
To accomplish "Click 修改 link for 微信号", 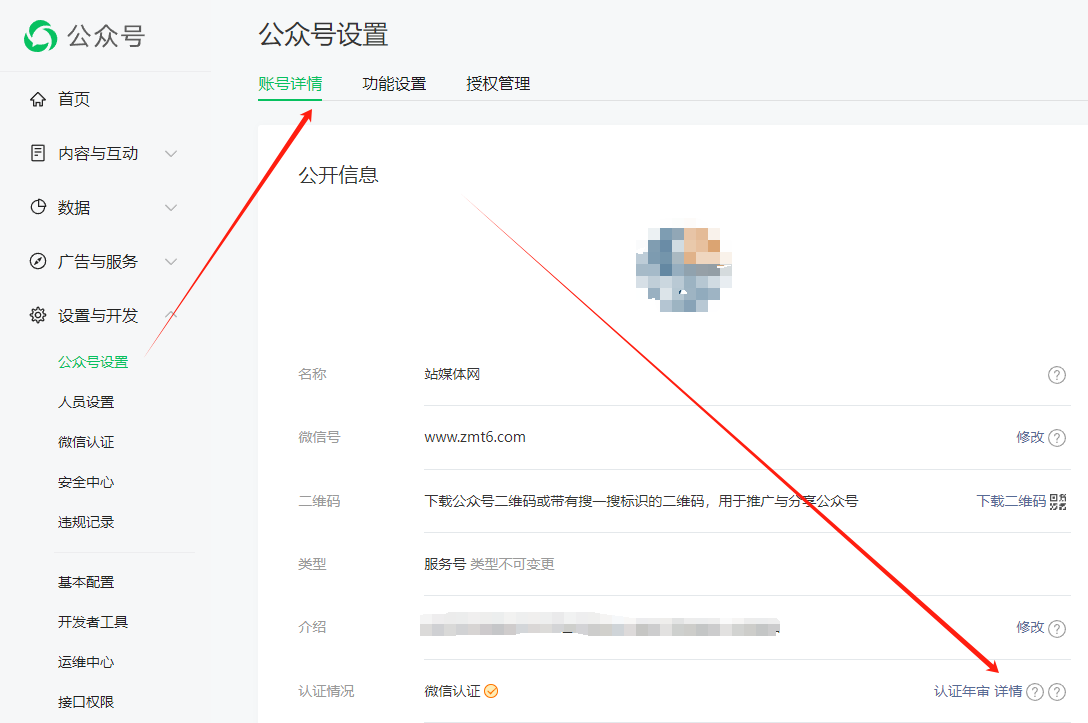I will (x=1030, y=437).
